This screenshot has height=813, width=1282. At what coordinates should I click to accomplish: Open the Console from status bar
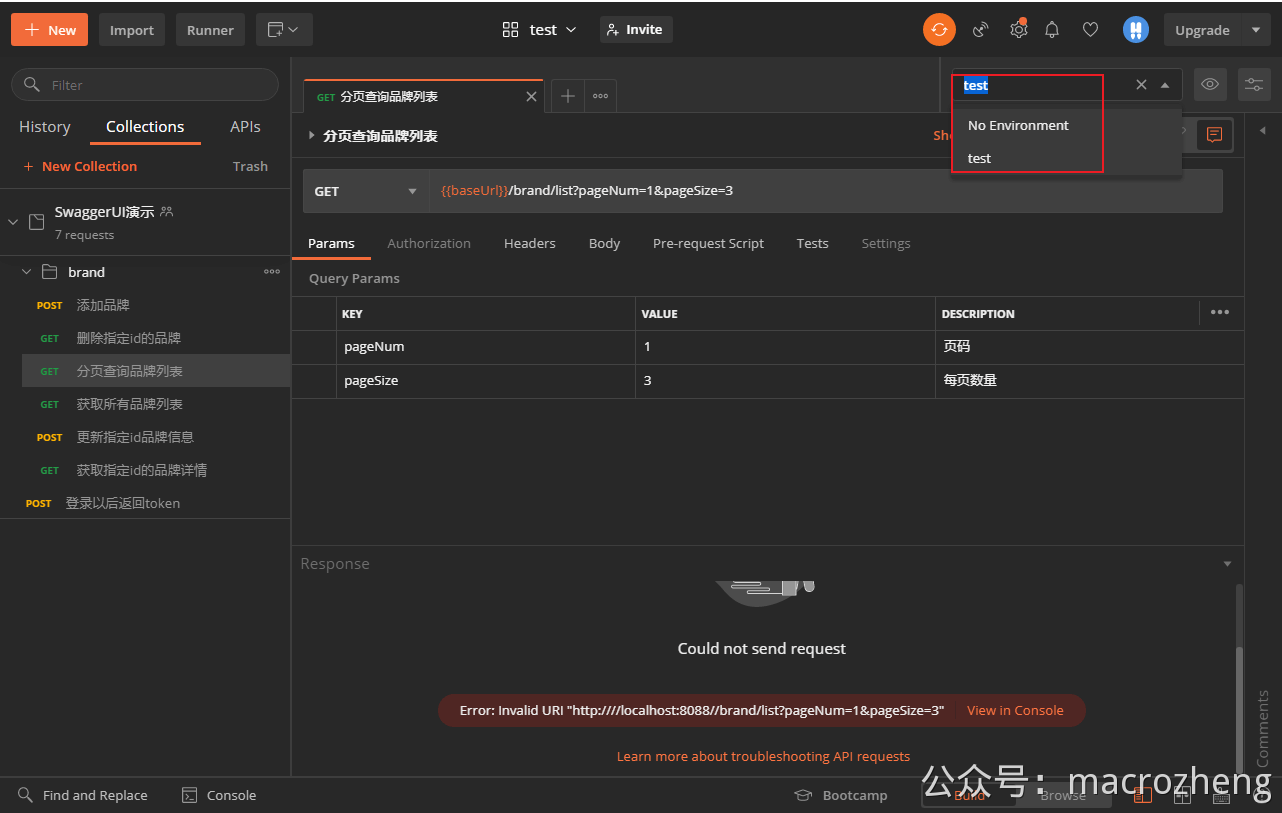click(219, 795)
